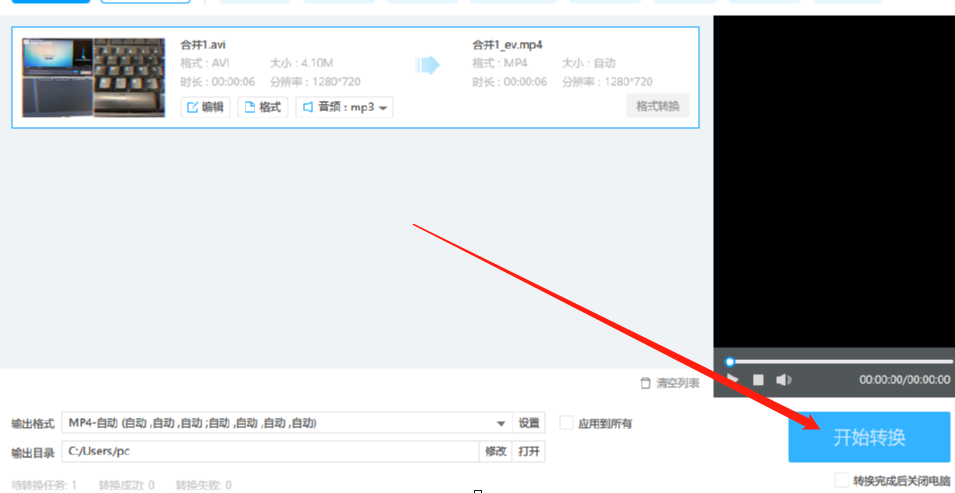Click the 设置 button beside output format
Viewport: 955px width, 493px height.
point(529,423)
